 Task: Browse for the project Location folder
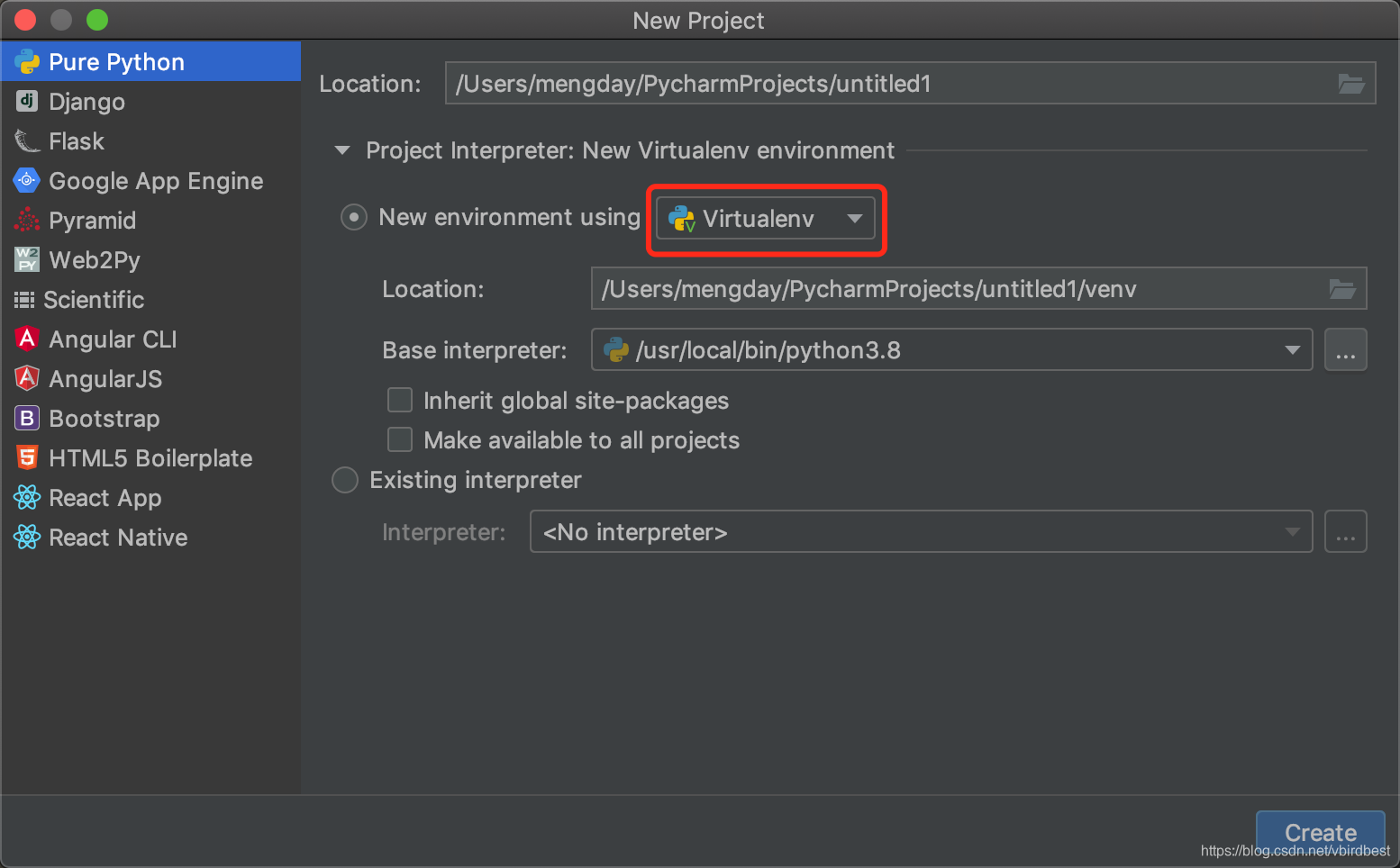[x=1350, y=84]
